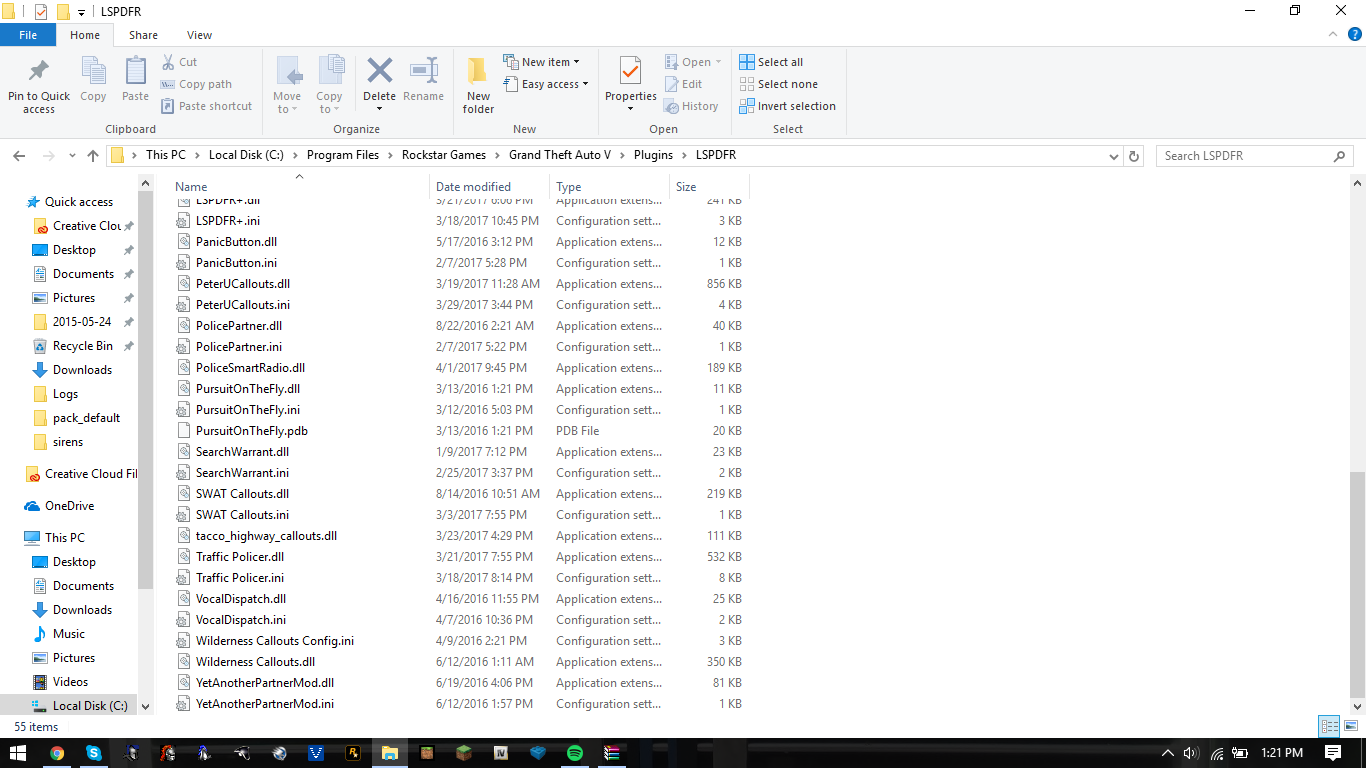1366x768 pixels.
Task: Click the New folder icon in the title bar
Action: pyautogui.click(x=63, y=11)
